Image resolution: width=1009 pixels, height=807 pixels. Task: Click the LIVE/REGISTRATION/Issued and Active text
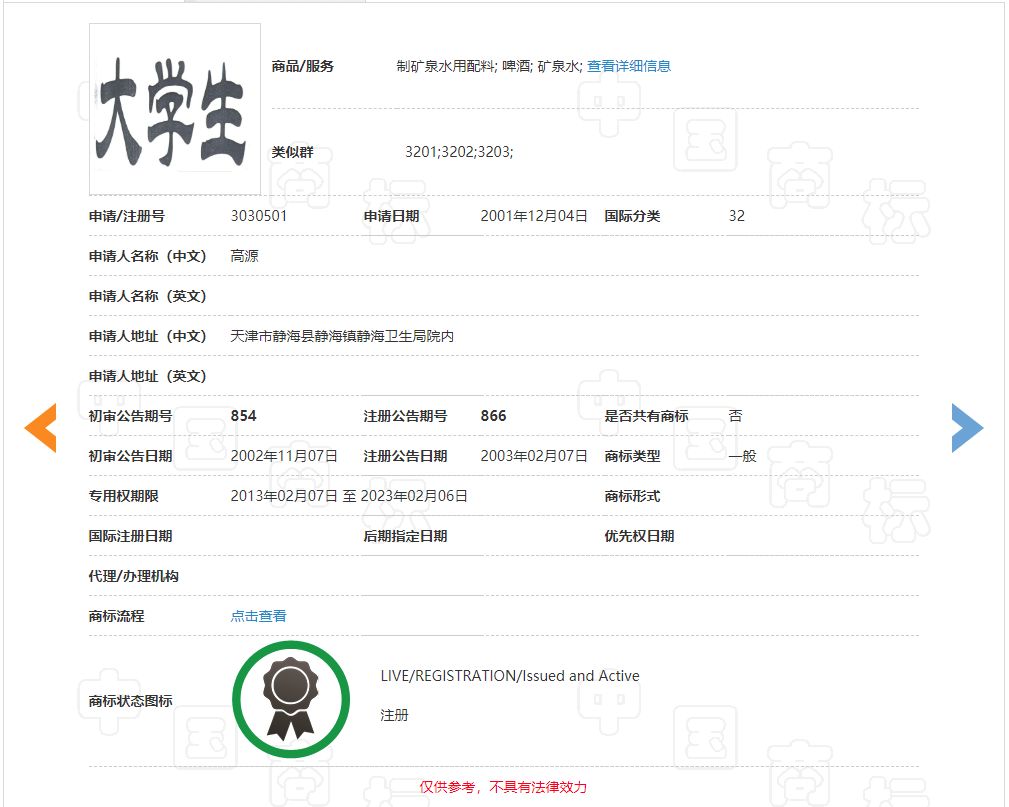[x=509, y=676]
